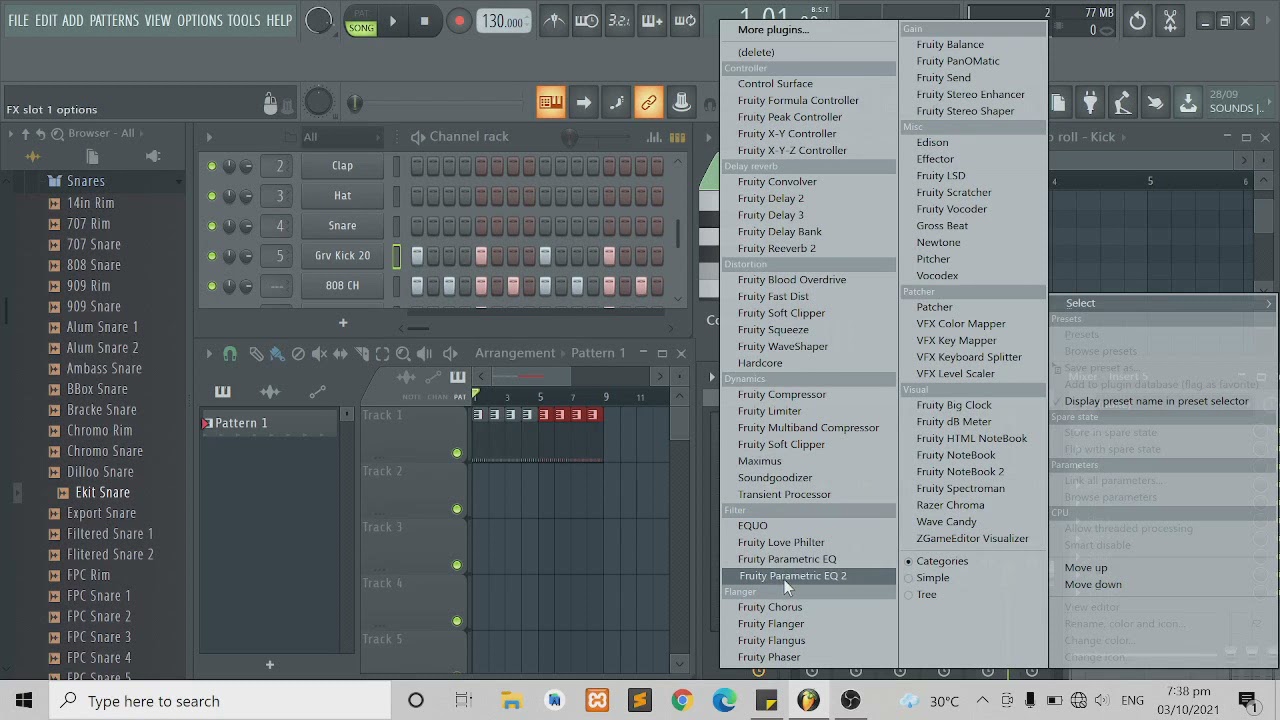Viewport: 1280px width, 720px height.
Task: Toggle SONG mode button
Action: (361, 27)
